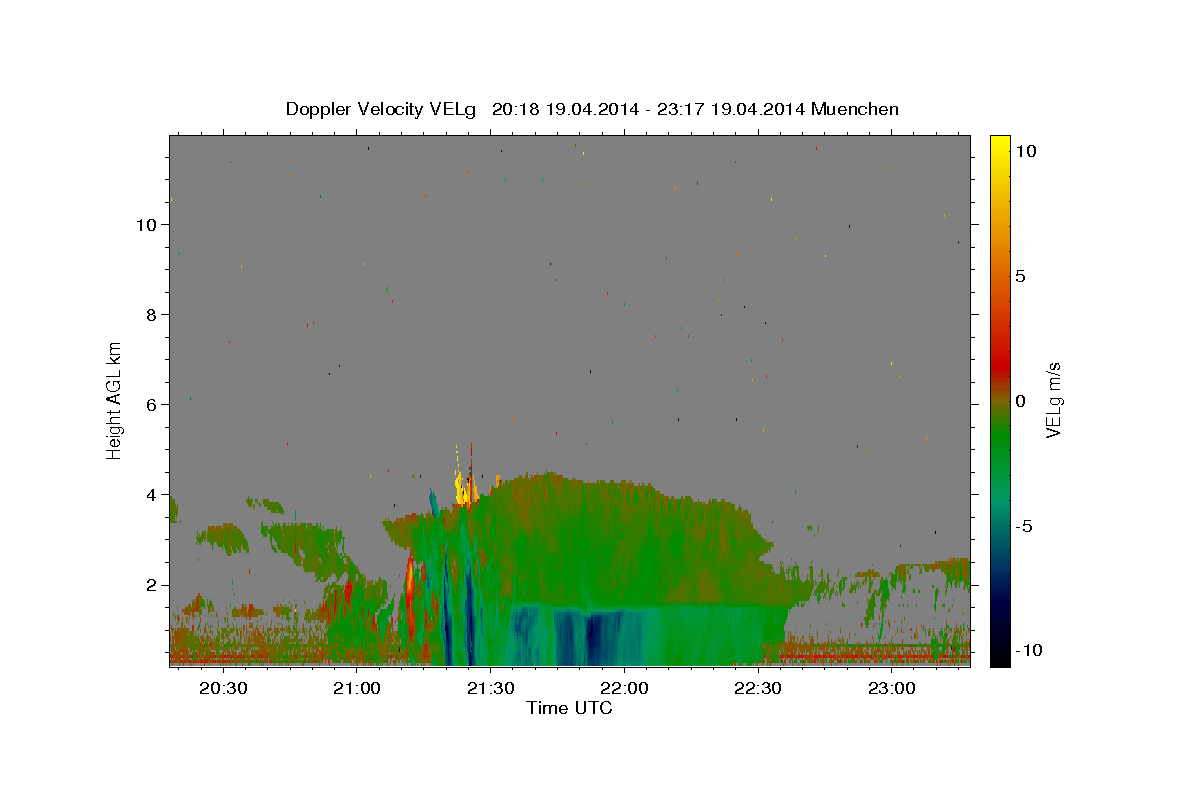1200x800 pixels.
Task: Click the colorbar value -5
Action: click(x=1024, y=526)
